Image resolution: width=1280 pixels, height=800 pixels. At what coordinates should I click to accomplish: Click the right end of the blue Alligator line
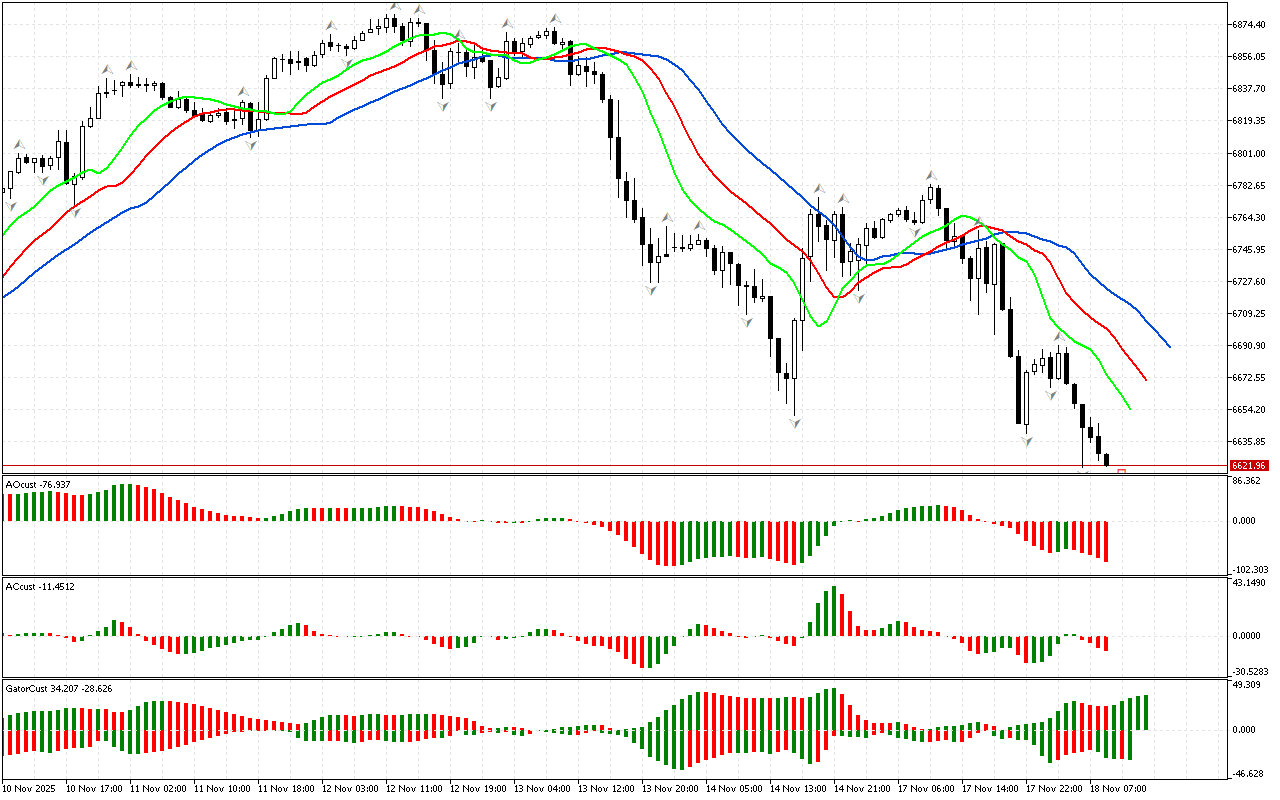[x=1169, y=346]
